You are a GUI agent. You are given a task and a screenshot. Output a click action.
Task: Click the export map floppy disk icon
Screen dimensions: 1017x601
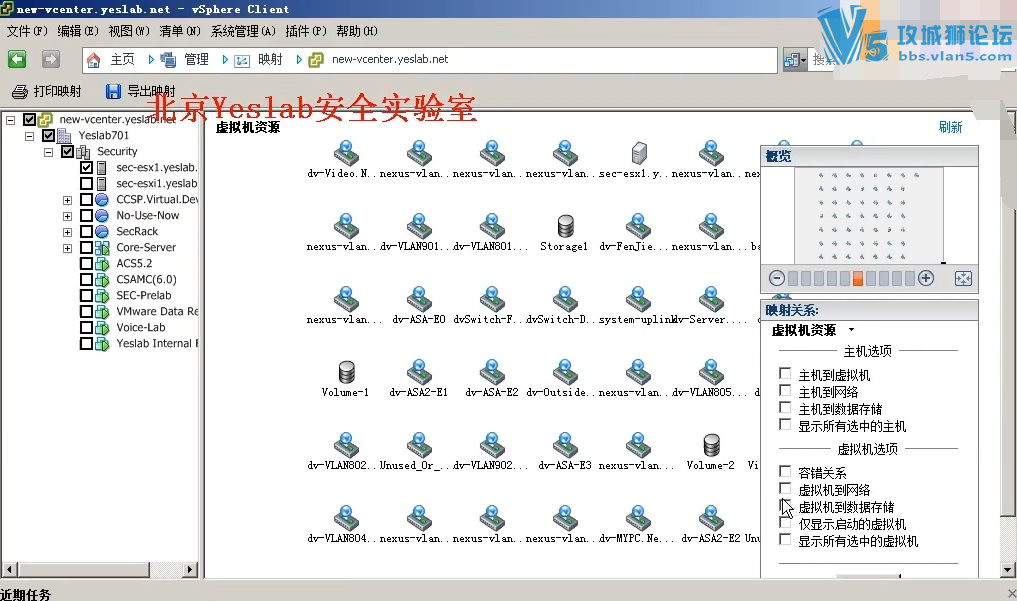coord(113,91)
